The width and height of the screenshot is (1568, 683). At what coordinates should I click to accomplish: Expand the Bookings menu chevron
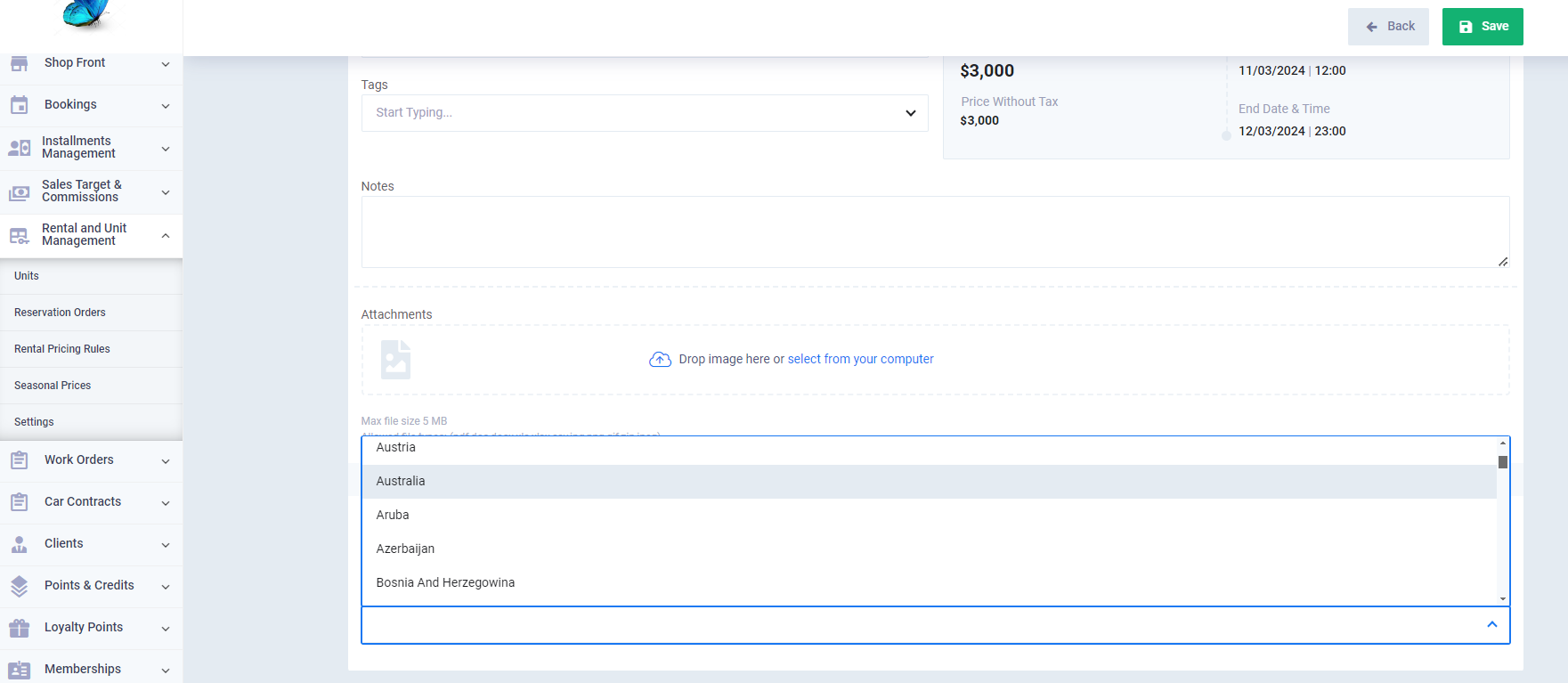pos(166,106)
